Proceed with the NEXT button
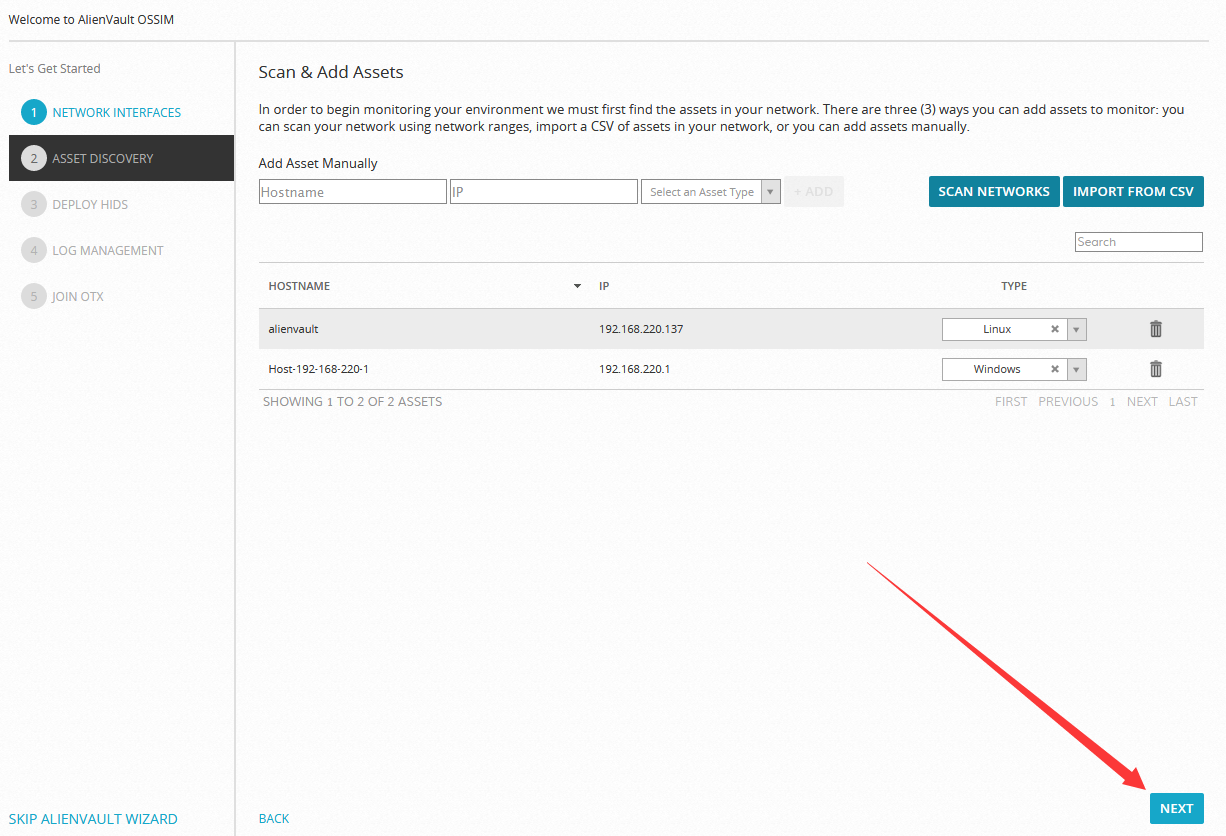 1177,809
